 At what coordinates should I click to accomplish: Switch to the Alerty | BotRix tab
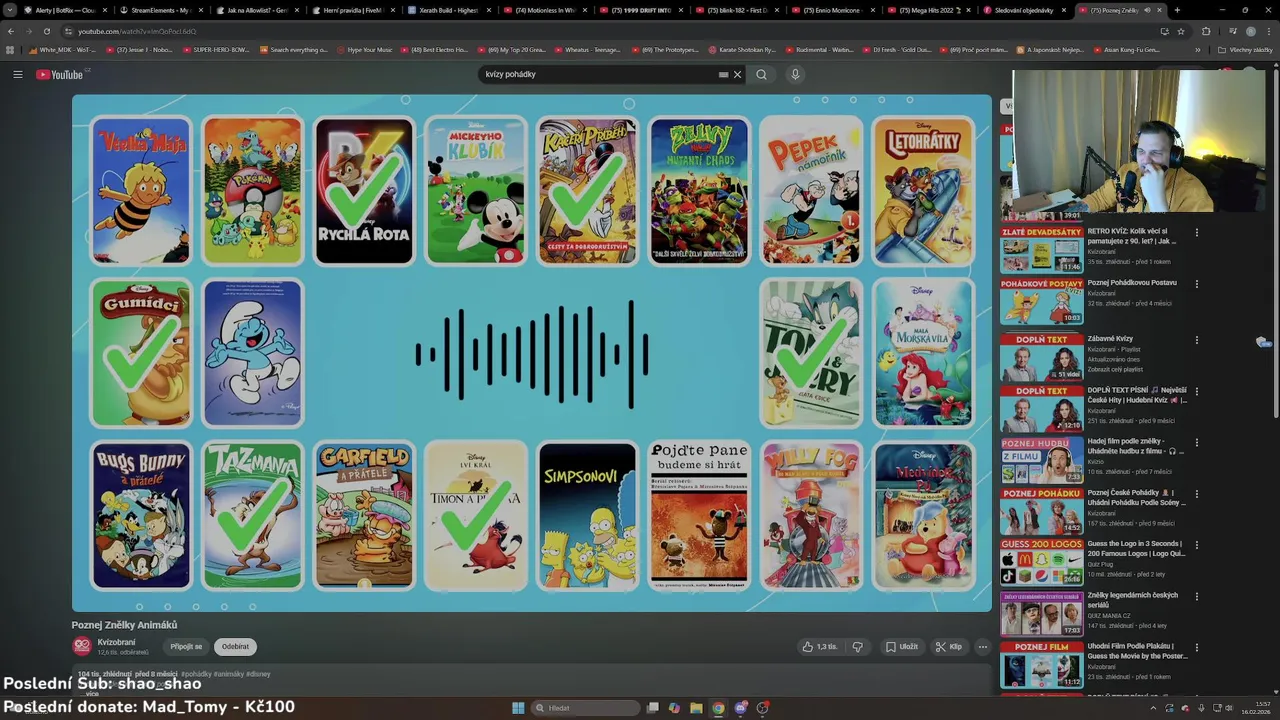point(63,10)
